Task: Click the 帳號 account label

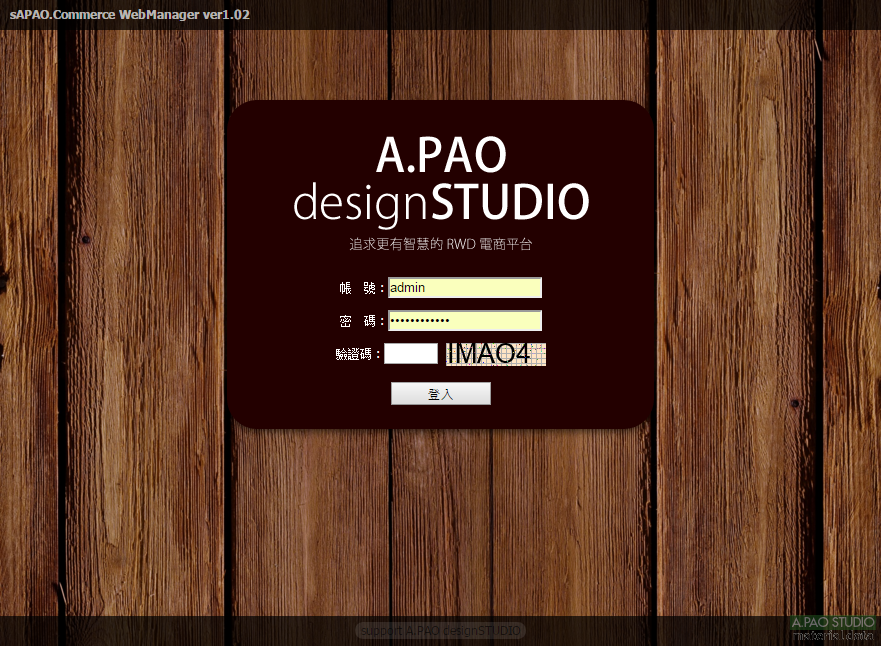Action: [358, 288]
